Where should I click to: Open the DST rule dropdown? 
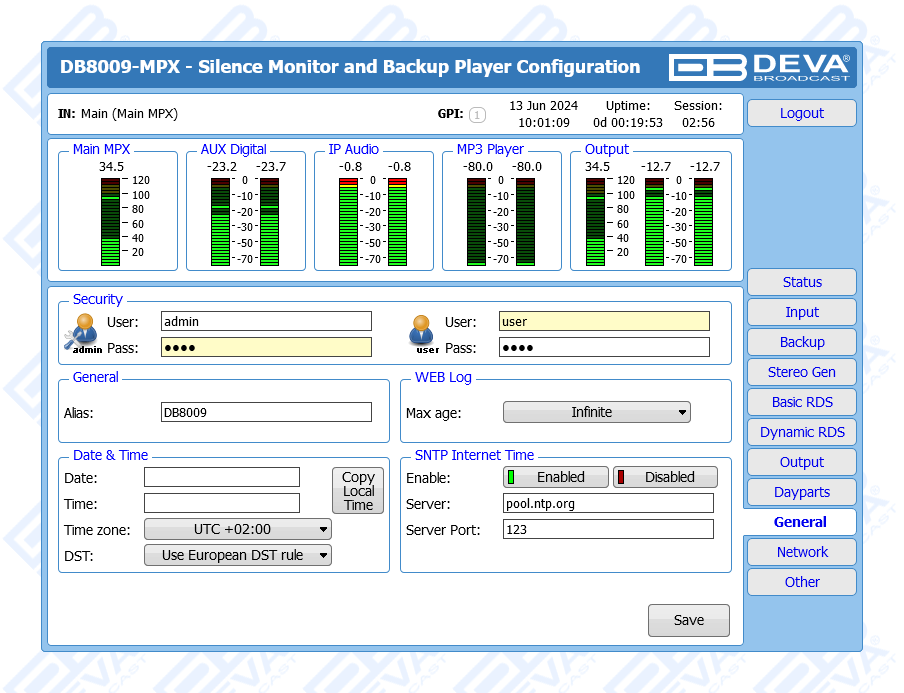[x=238, y=555]
